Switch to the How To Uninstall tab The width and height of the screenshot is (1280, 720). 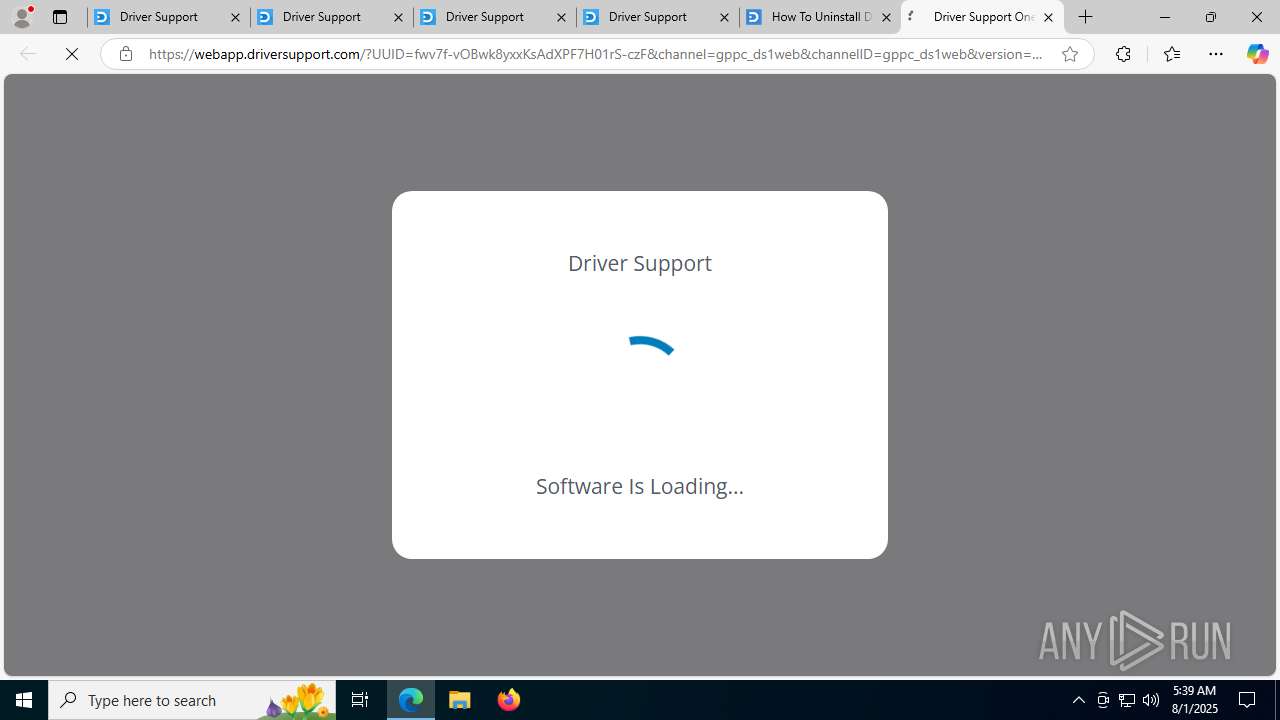click(820, 17)
